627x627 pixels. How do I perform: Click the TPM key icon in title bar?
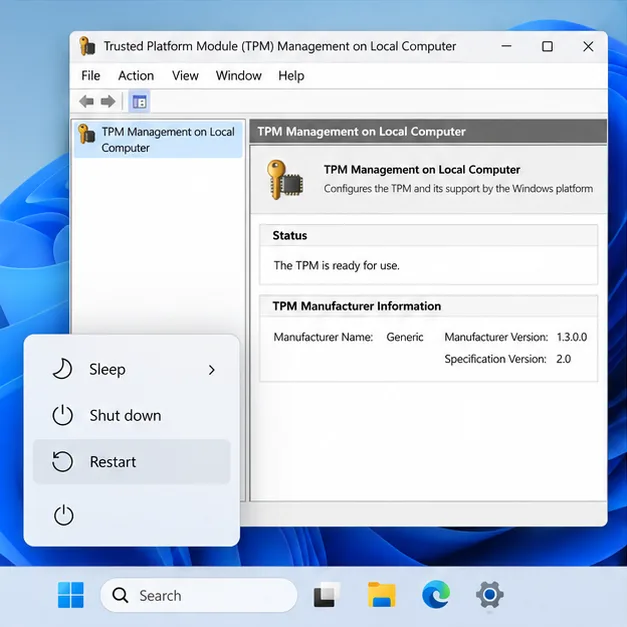click(x=87, y=46)
